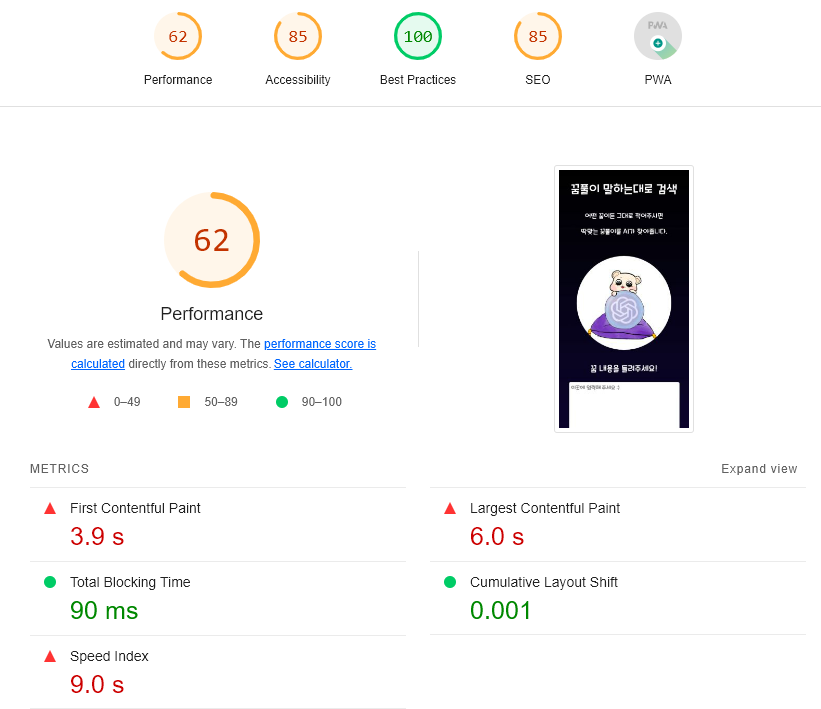The height and width of the screenshot is (709, 821).
Task: Click green dot beside Cumulative Layout Shift
Action: click(450, 582)
